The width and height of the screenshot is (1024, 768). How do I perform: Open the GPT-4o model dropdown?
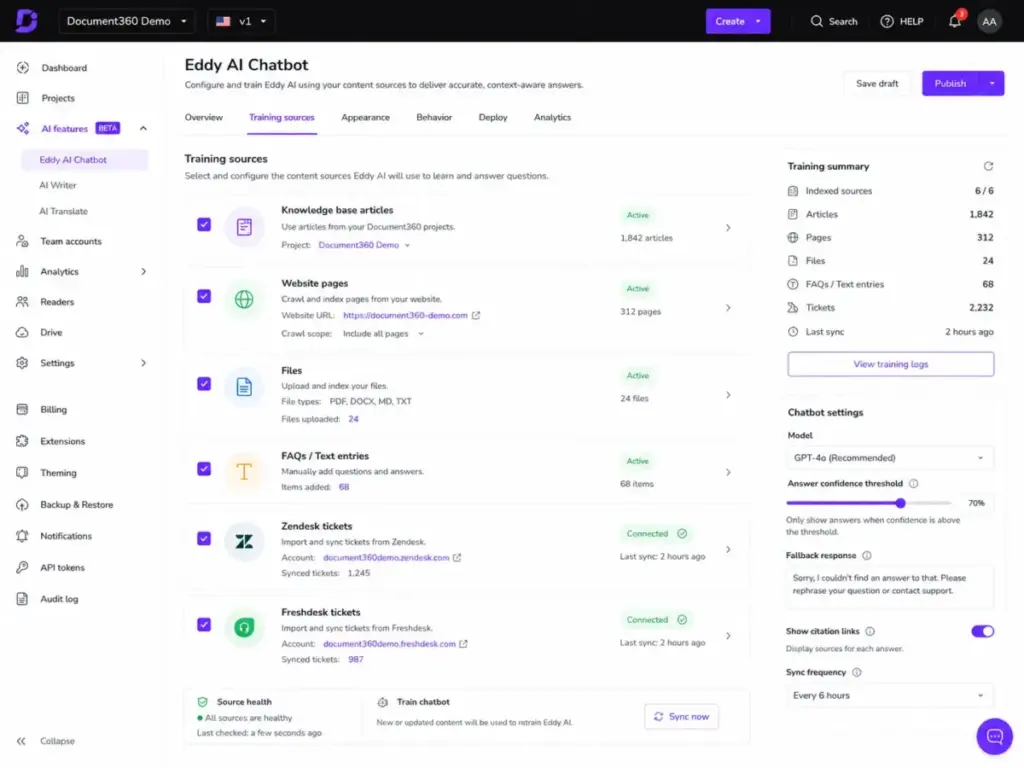pos(890,458)
